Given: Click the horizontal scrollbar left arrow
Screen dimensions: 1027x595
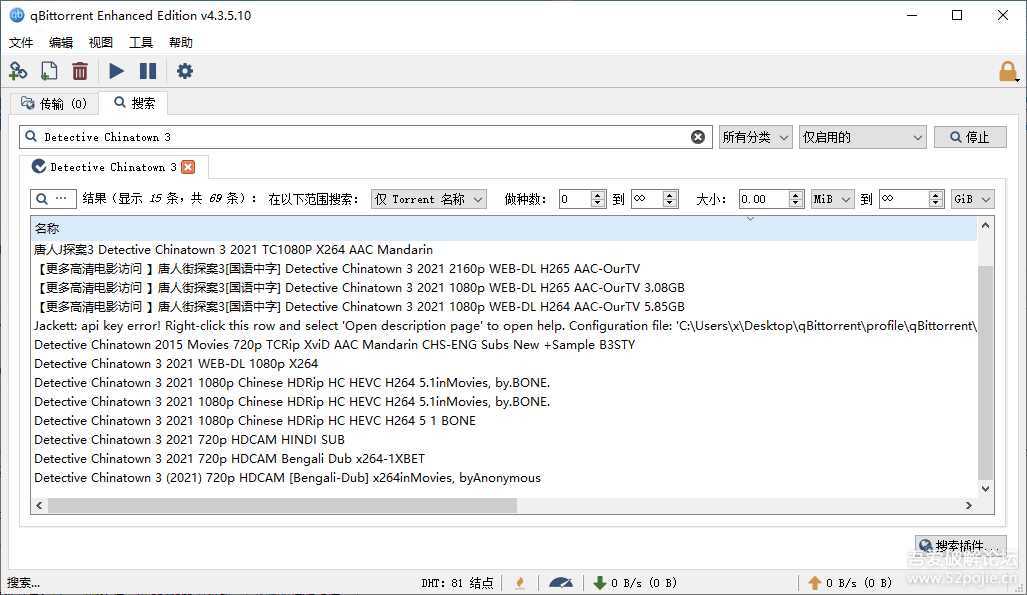Looking at the screenshot, I should click(x=39, y=505).
